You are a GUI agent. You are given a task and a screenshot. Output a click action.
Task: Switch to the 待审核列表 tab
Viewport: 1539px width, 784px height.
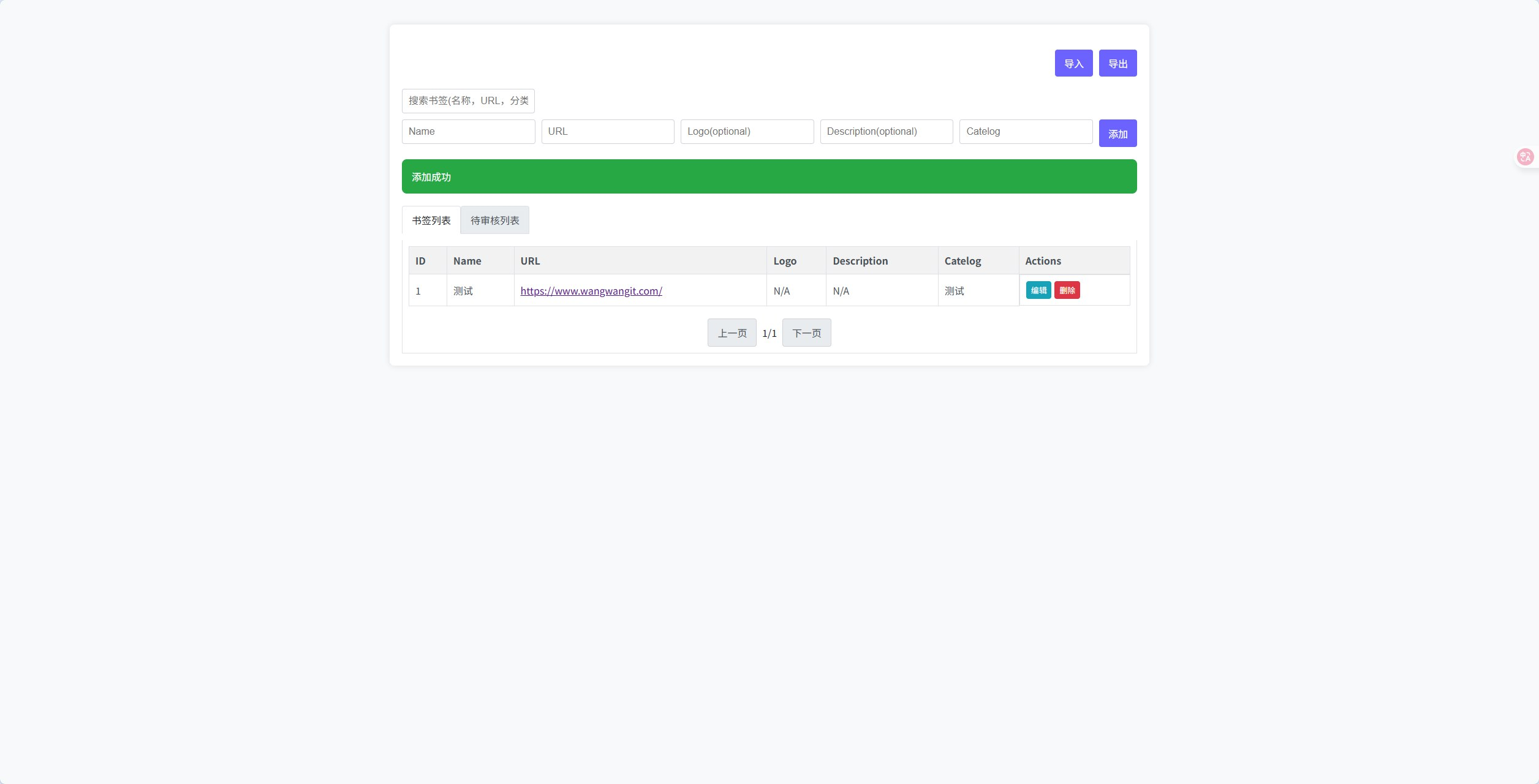pos(494,221)
